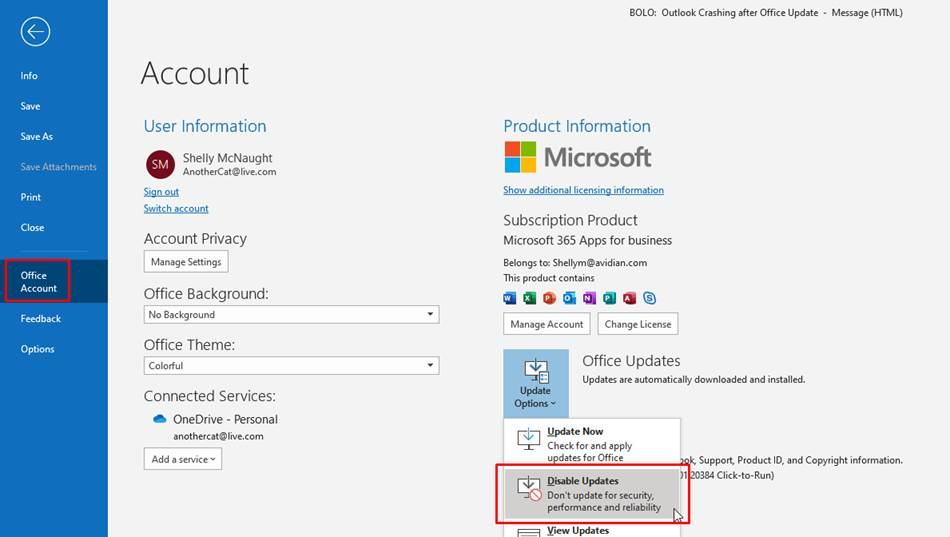Click Show additional licensing information link
Image resolution: width=950 pixels, height=537 pixels.
coord(583,190)
